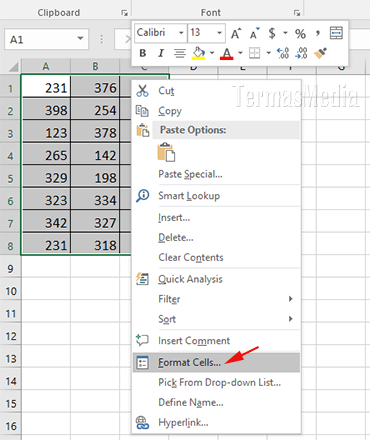Select column A header
The image size is (370, 440).
46,66
